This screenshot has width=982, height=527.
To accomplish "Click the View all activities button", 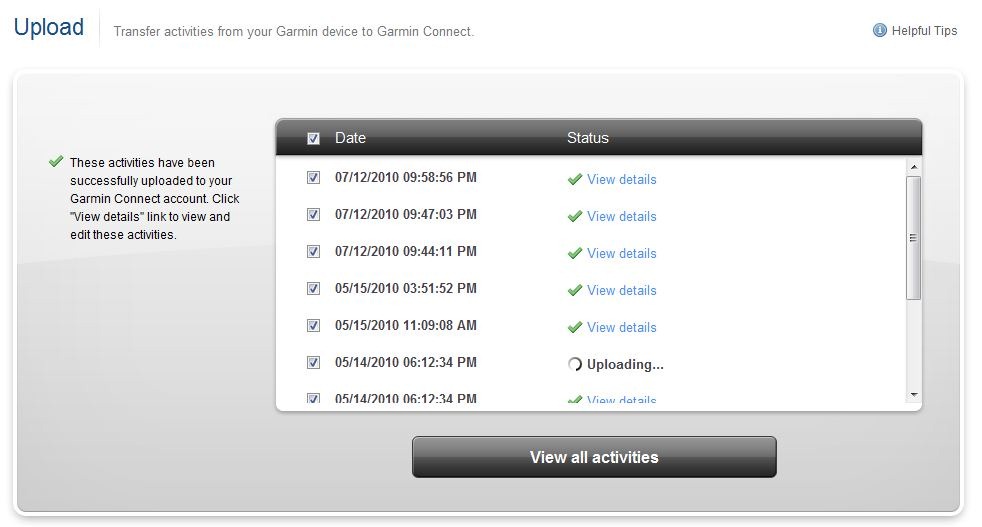I will pos(594,457).
